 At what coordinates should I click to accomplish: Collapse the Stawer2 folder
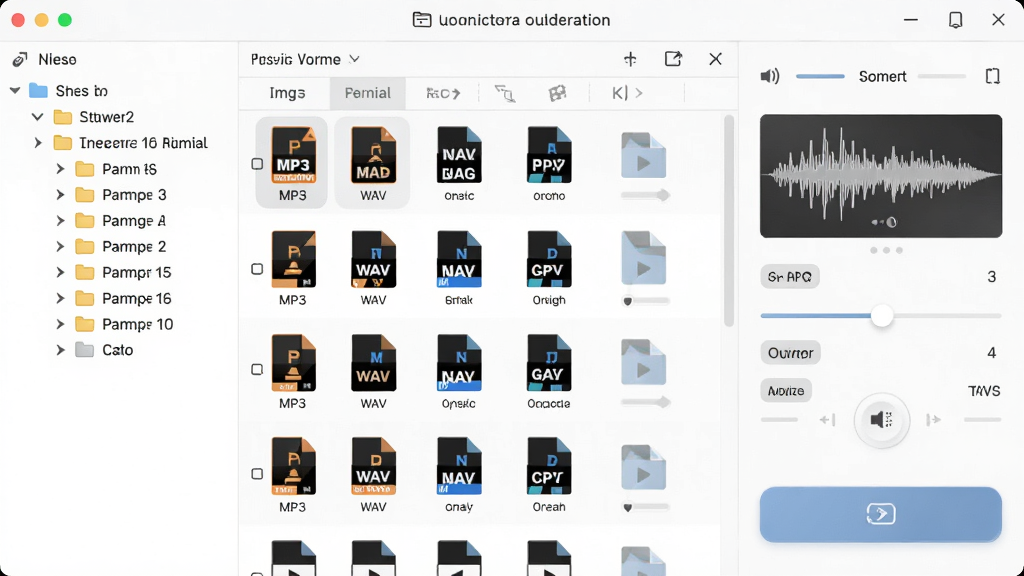click(x=38, y=117)
